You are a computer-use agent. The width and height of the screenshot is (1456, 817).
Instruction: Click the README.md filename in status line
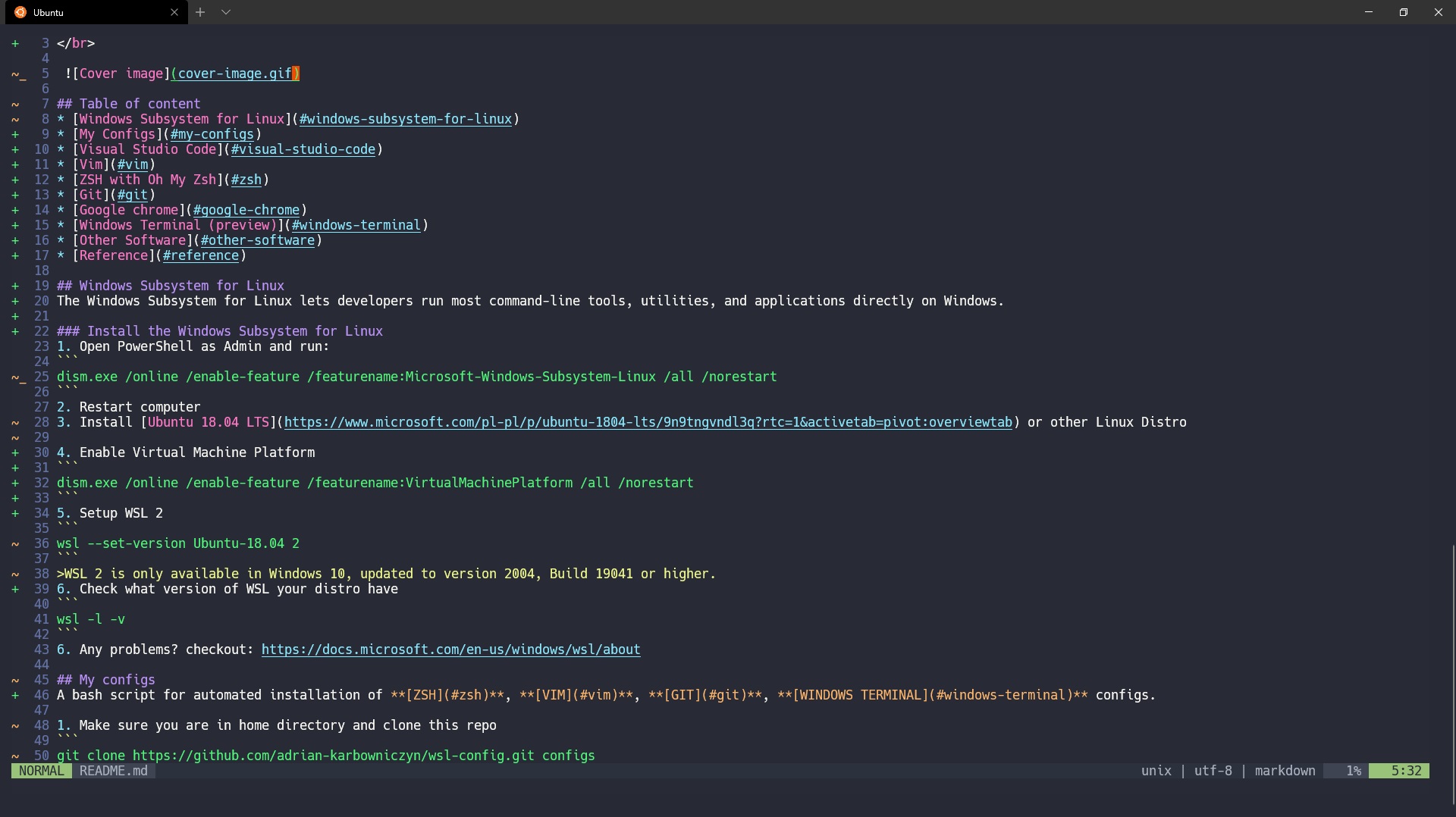tap(114, 771)
